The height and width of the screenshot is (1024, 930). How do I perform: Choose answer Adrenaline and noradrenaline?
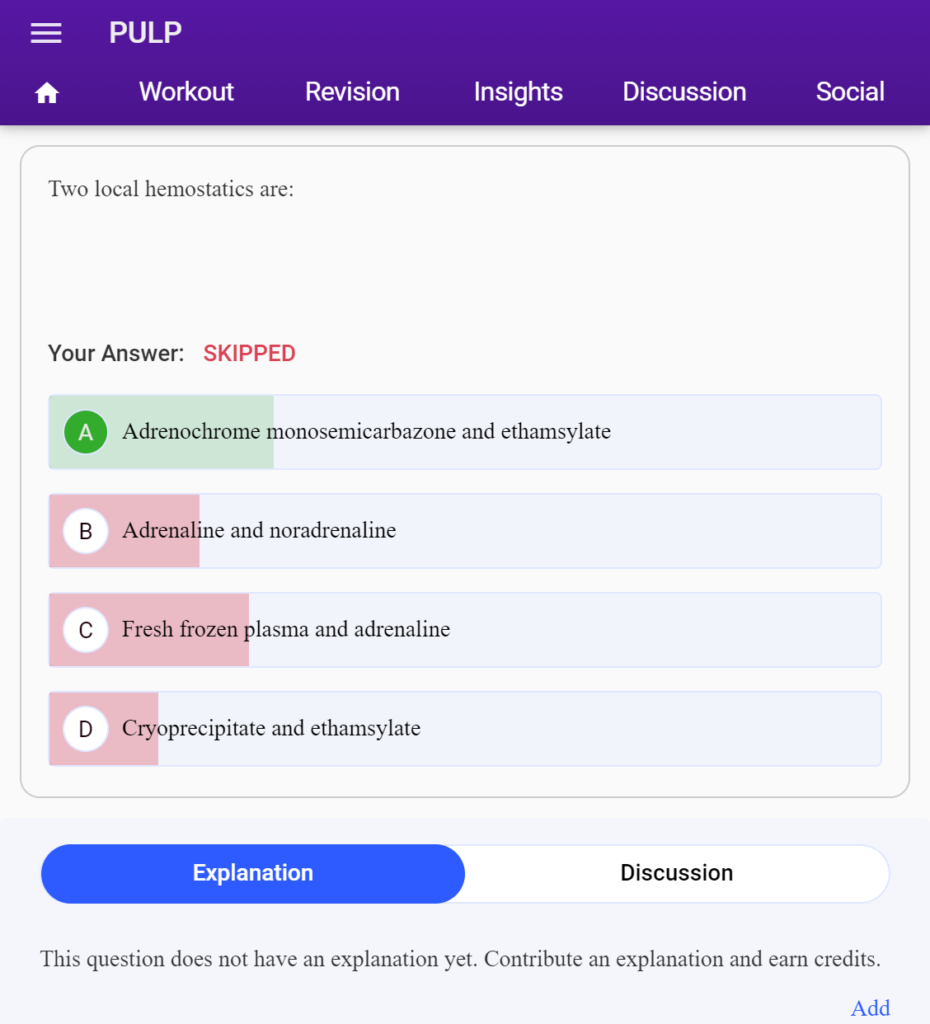[465, 531]
